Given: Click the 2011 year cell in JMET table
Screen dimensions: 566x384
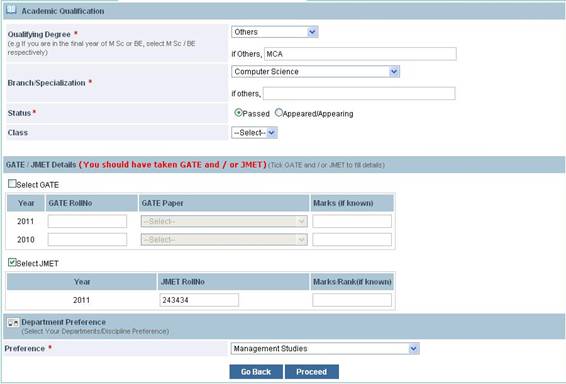Looking at the screenshot, I should coord(81,300).
